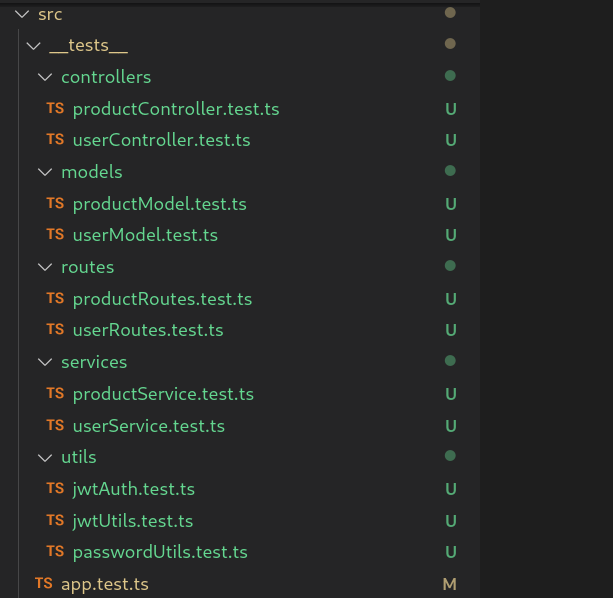This screenshot has height=598, width=613.
Task: Click TS icon beside userService.test.ts
Action: (x=55, y=426)
